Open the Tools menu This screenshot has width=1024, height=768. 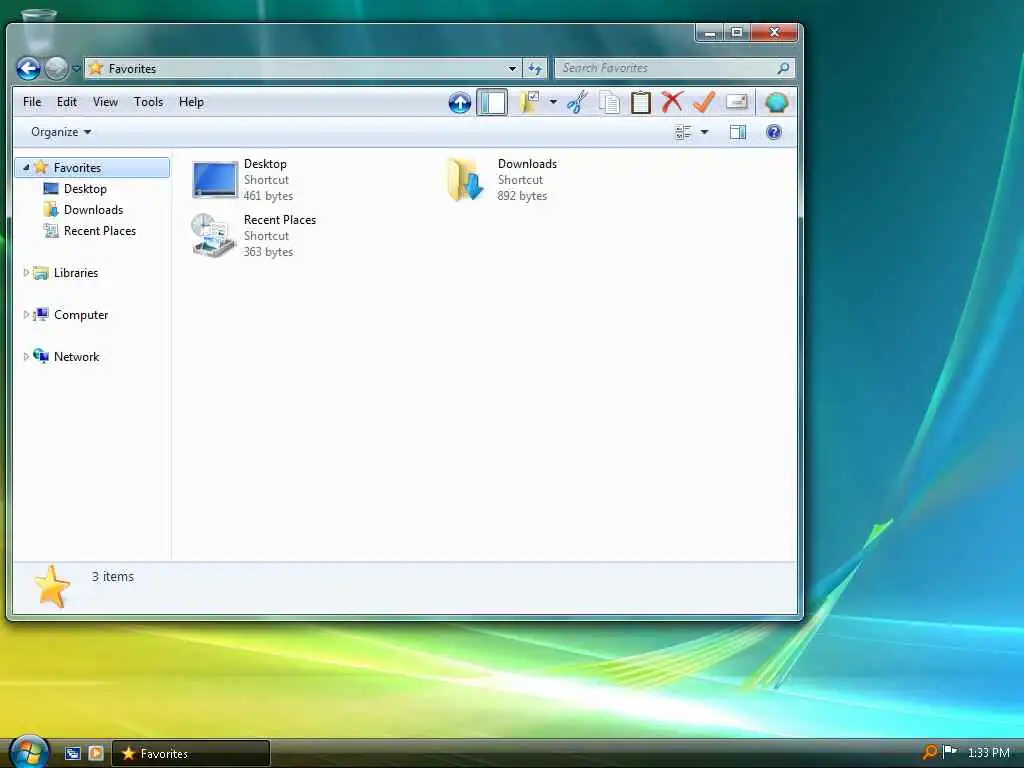(148, 102)
